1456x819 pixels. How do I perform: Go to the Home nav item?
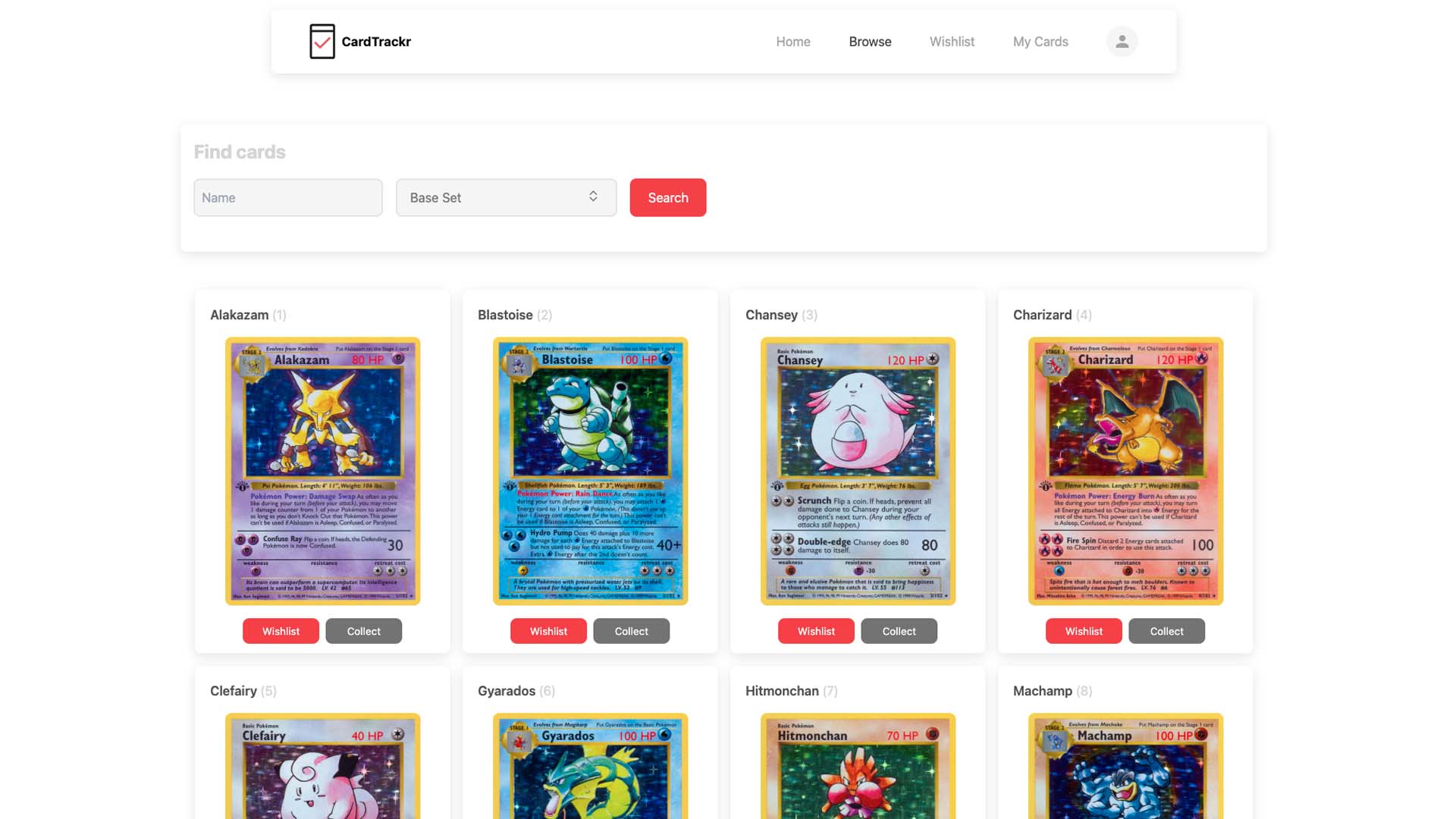pyautogui.click(x=792, y=42)
